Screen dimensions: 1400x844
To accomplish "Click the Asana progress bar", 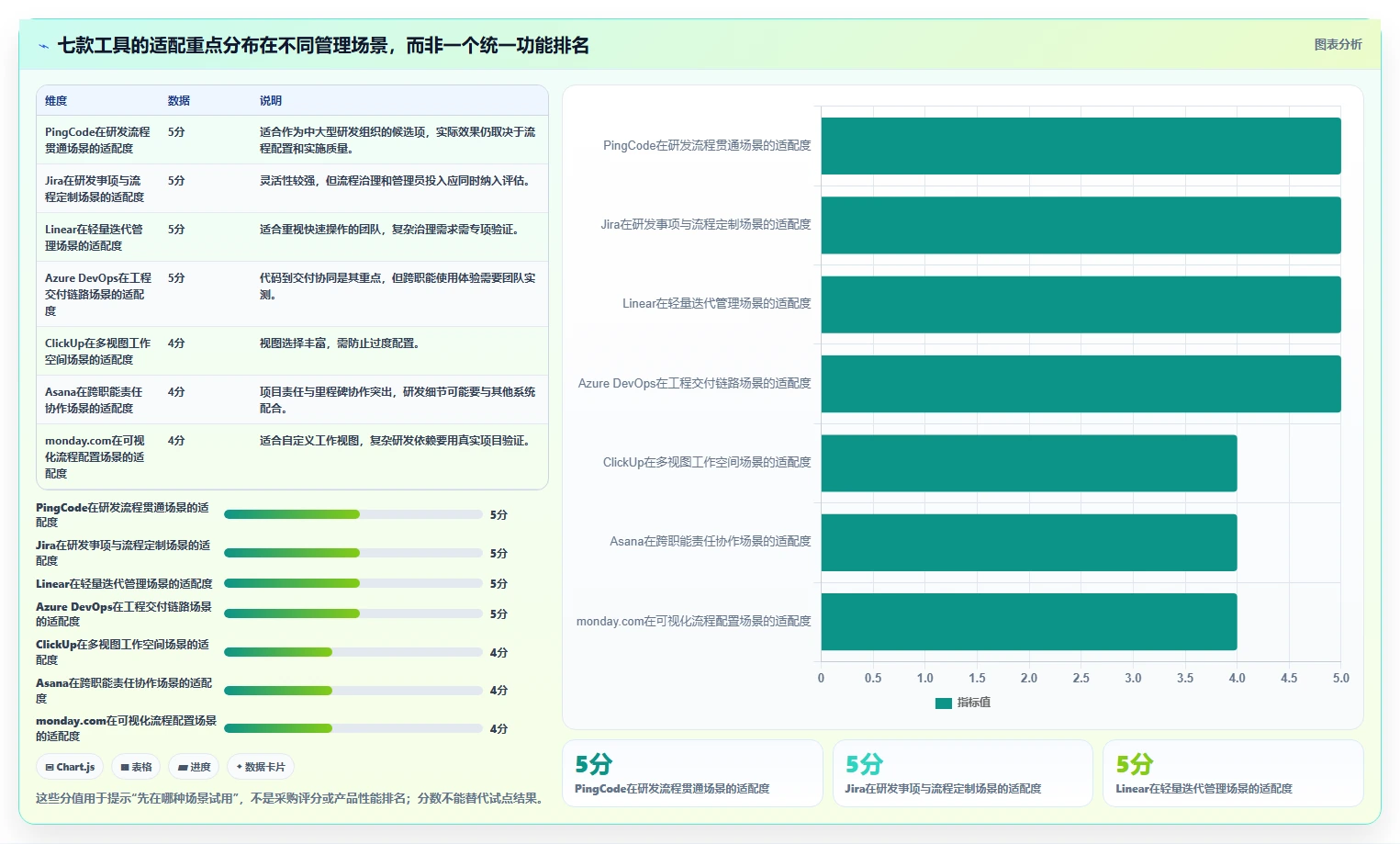I will click(x=353, y=691).
